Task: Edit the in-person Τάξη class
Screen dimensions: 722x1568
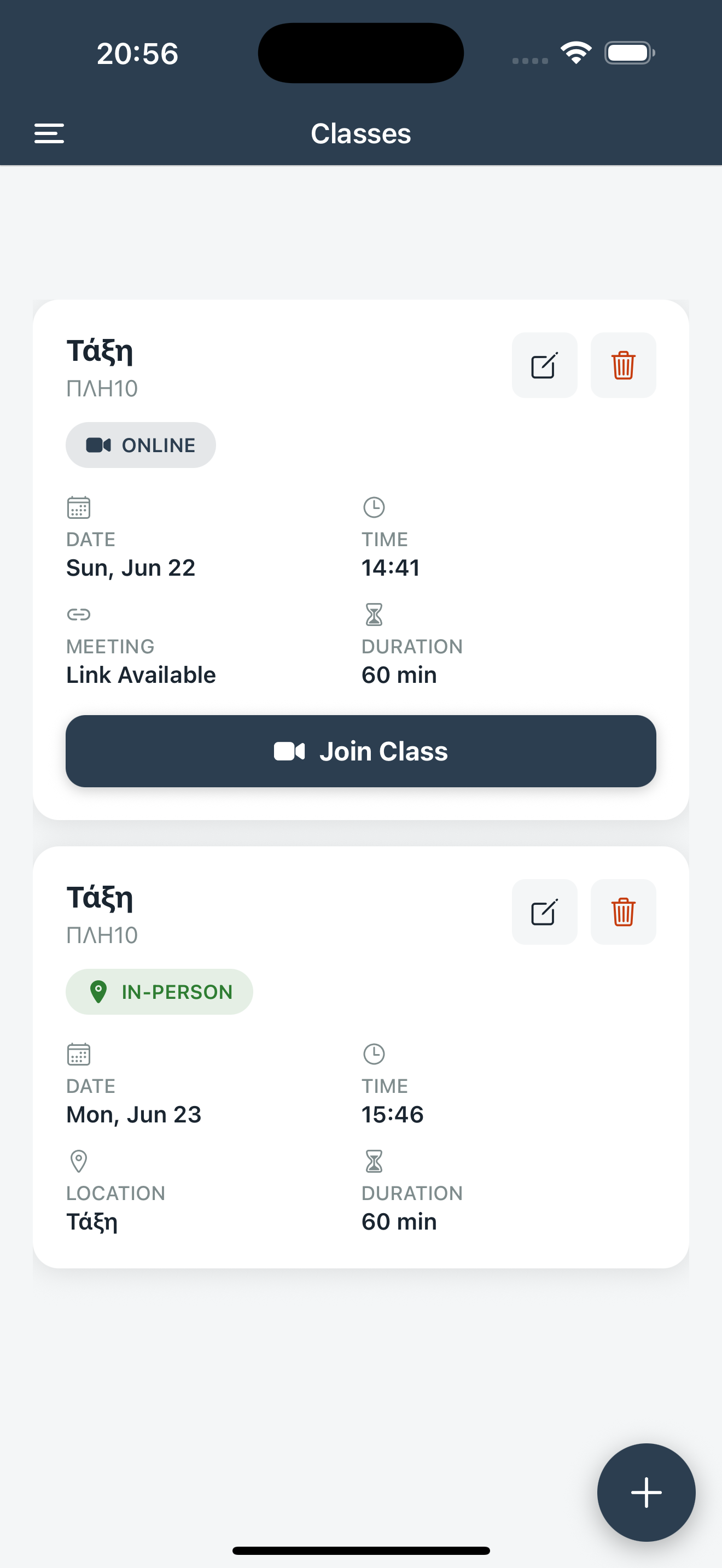Action: click(544, 912)
